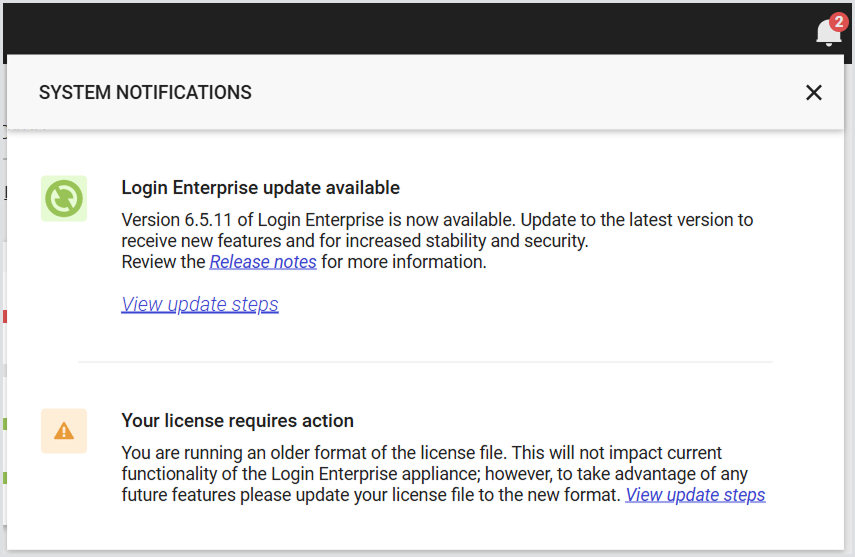Open the Release notes link

coord(263,262)
